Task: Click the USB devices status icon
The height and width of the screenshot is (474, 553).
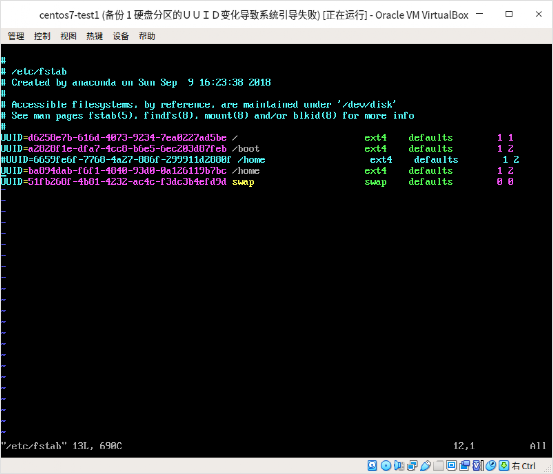Action: tap(425, 466)
